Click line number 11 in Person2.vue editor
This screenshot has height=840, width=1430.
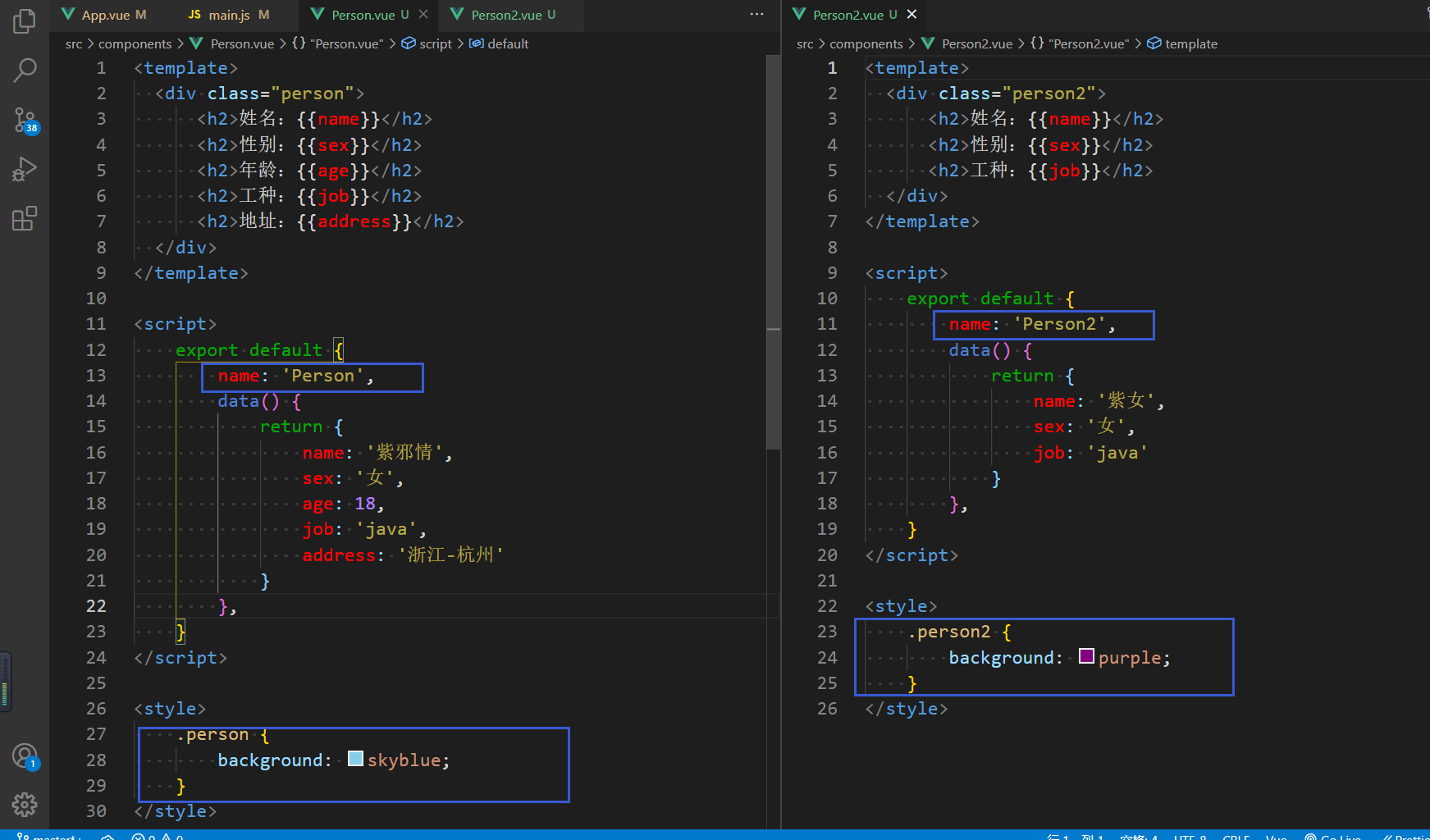point(827,324)
